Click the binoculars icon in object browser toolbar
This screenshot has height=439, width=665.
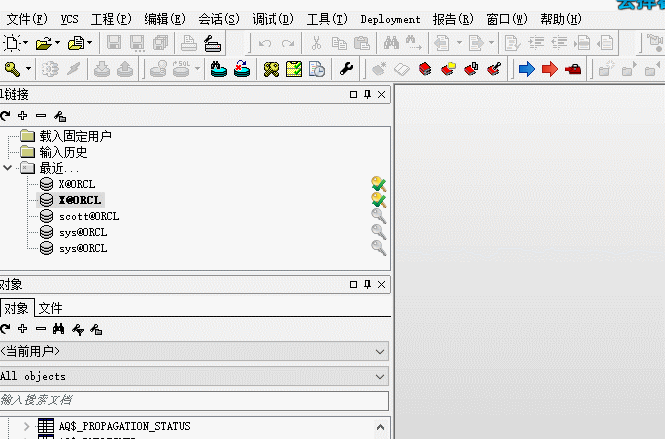click(59, 329)
